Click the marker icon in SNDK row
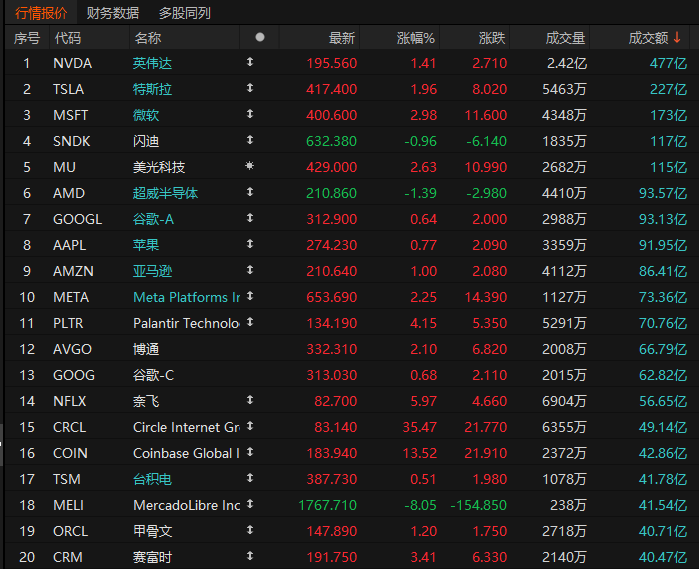 [250, 140]
